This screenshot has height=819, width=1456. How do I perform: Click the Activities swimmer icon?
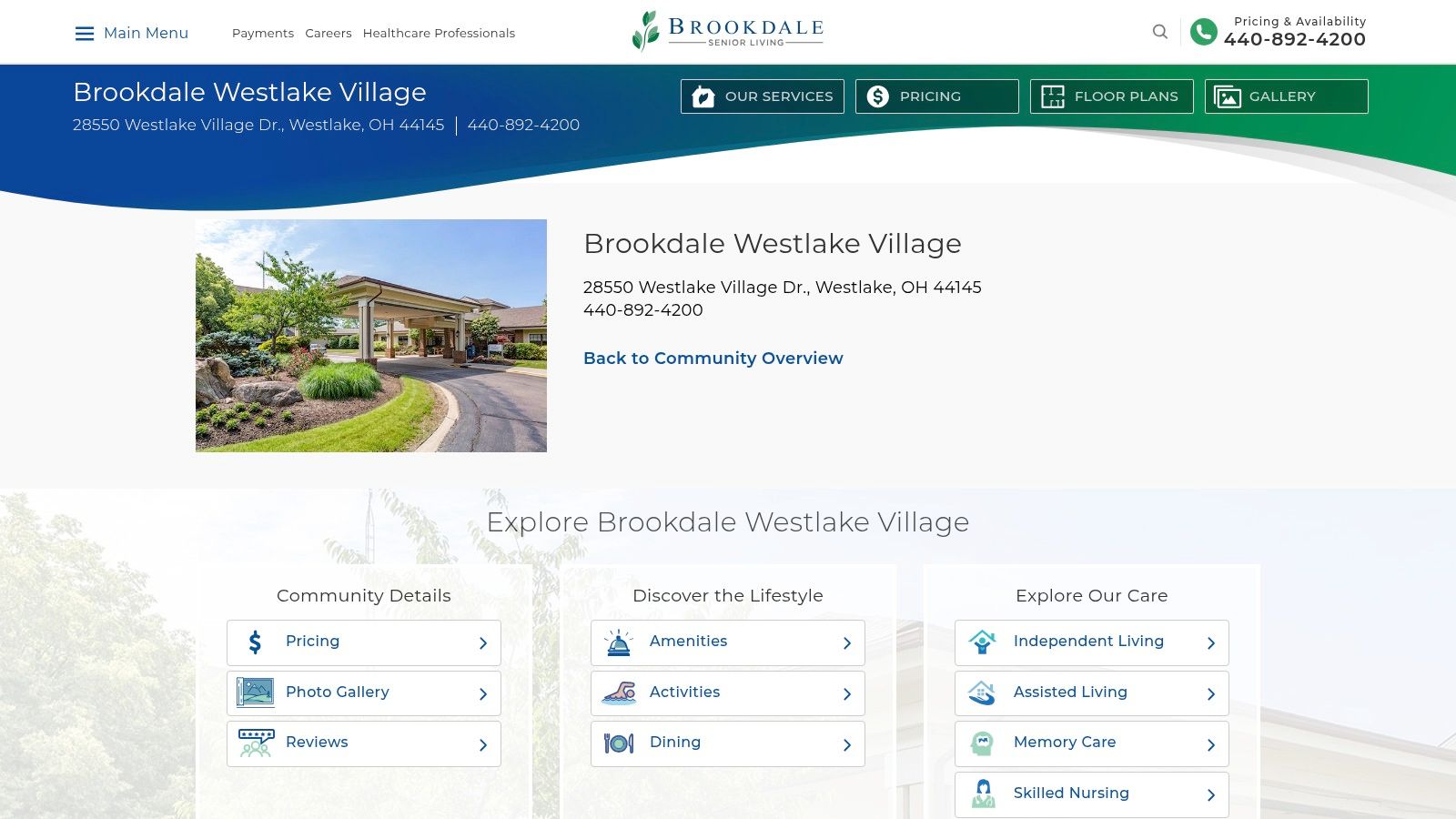coord(619,693)
